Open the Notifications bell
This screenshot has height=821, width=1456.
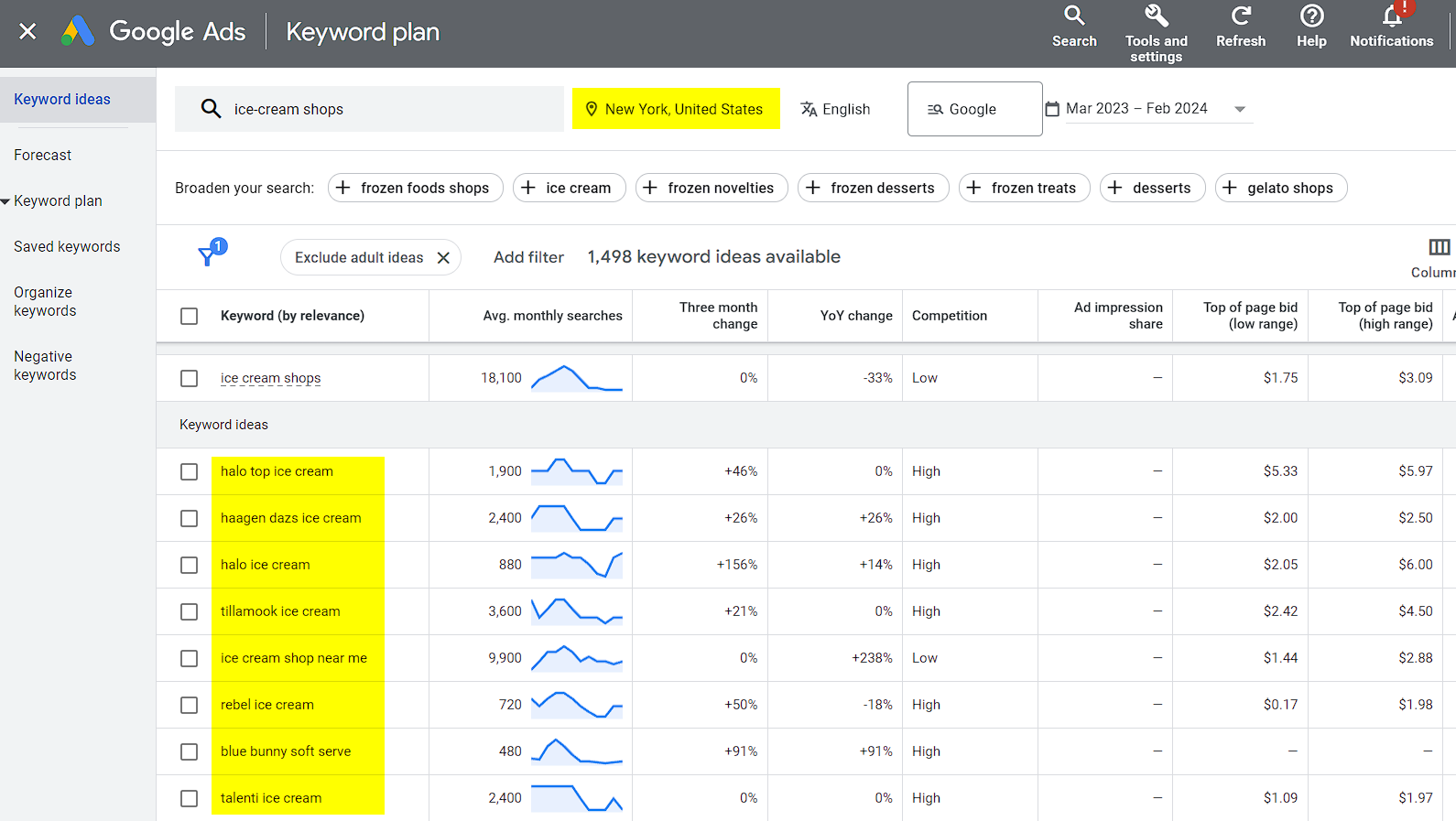[1393, 16]
